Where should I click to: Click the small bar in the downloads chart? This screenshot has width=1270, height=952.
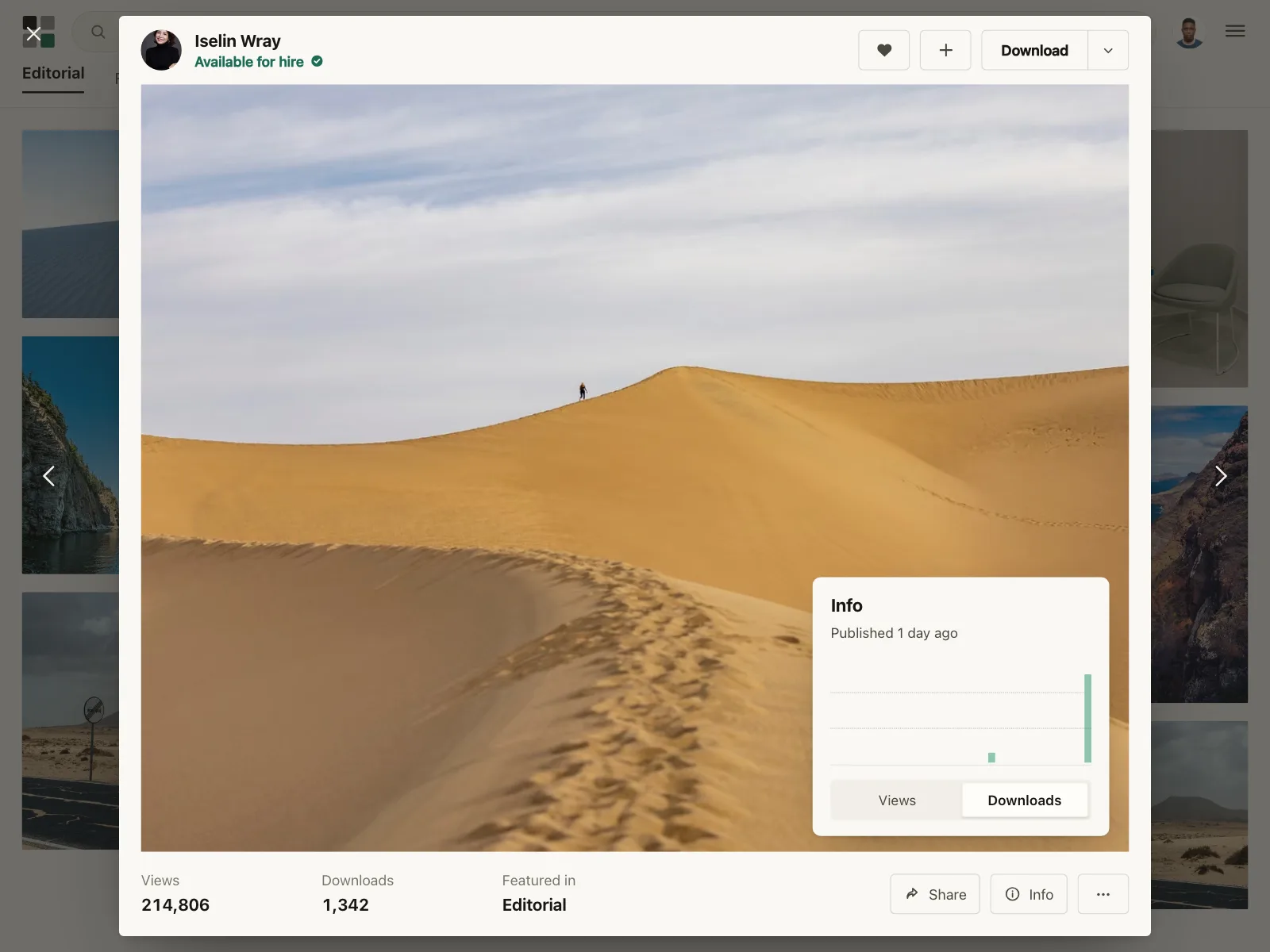pyautogui.click(x=991, y=758)
